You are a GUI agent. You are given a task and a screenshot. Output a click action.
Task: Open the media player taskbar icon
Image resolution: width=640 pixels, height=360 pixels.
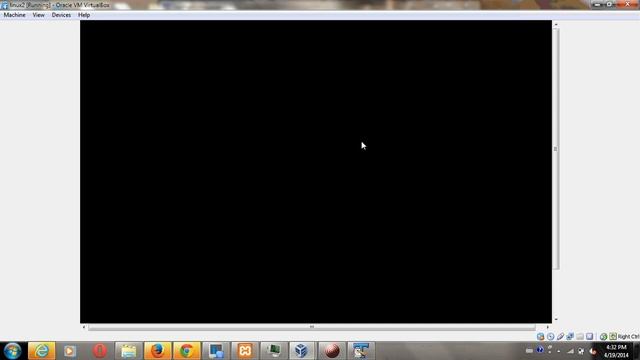point(70,351)
